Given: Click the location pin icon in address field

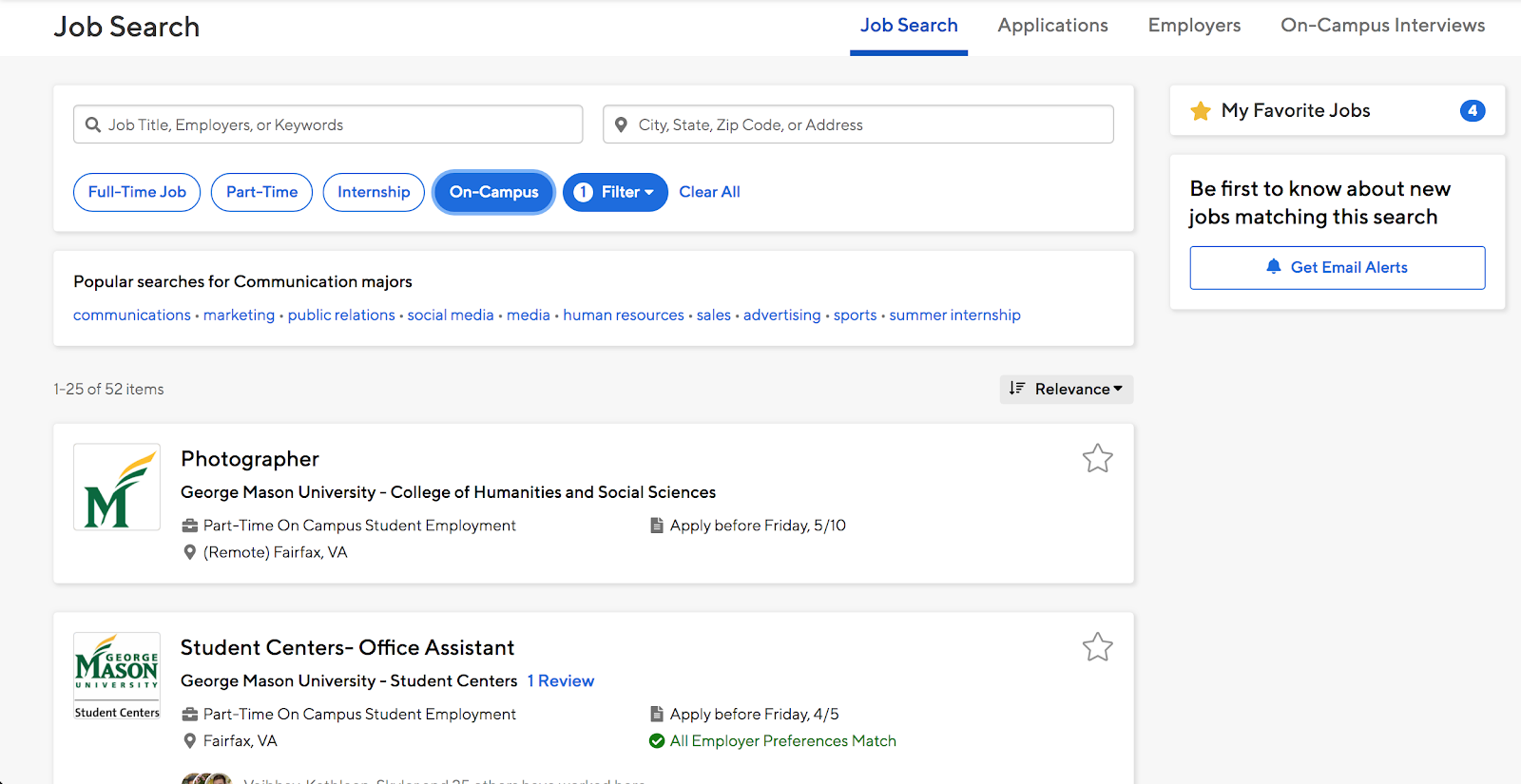Looking at the screenshot, I should (621, 124).
